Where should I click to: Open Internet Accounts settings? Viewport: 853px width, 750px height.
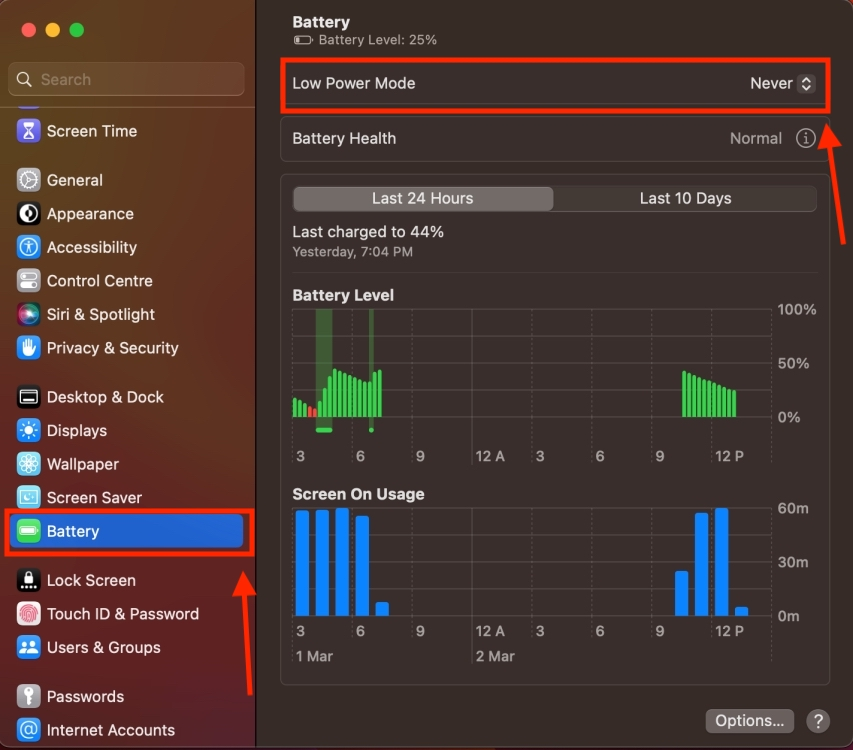30,730
